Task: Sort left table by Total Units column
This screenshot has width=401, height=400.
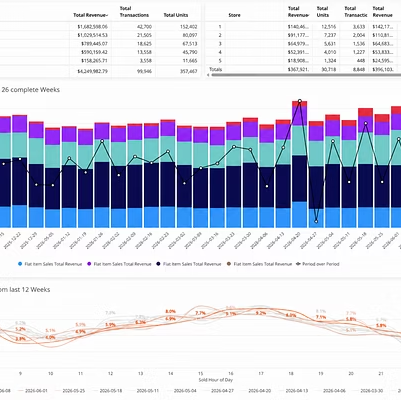Action: [x=176, y=15]
